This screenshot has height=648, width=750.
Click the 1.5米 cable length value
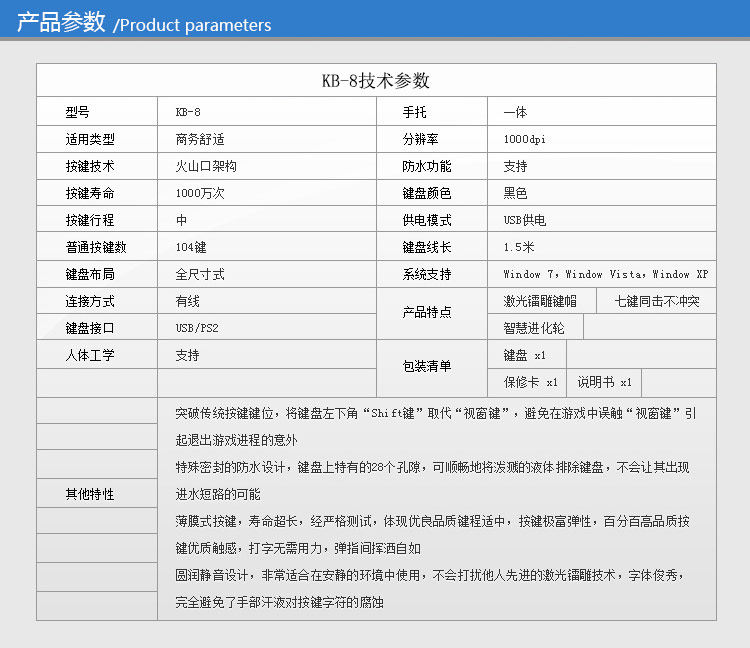(519, 247)
